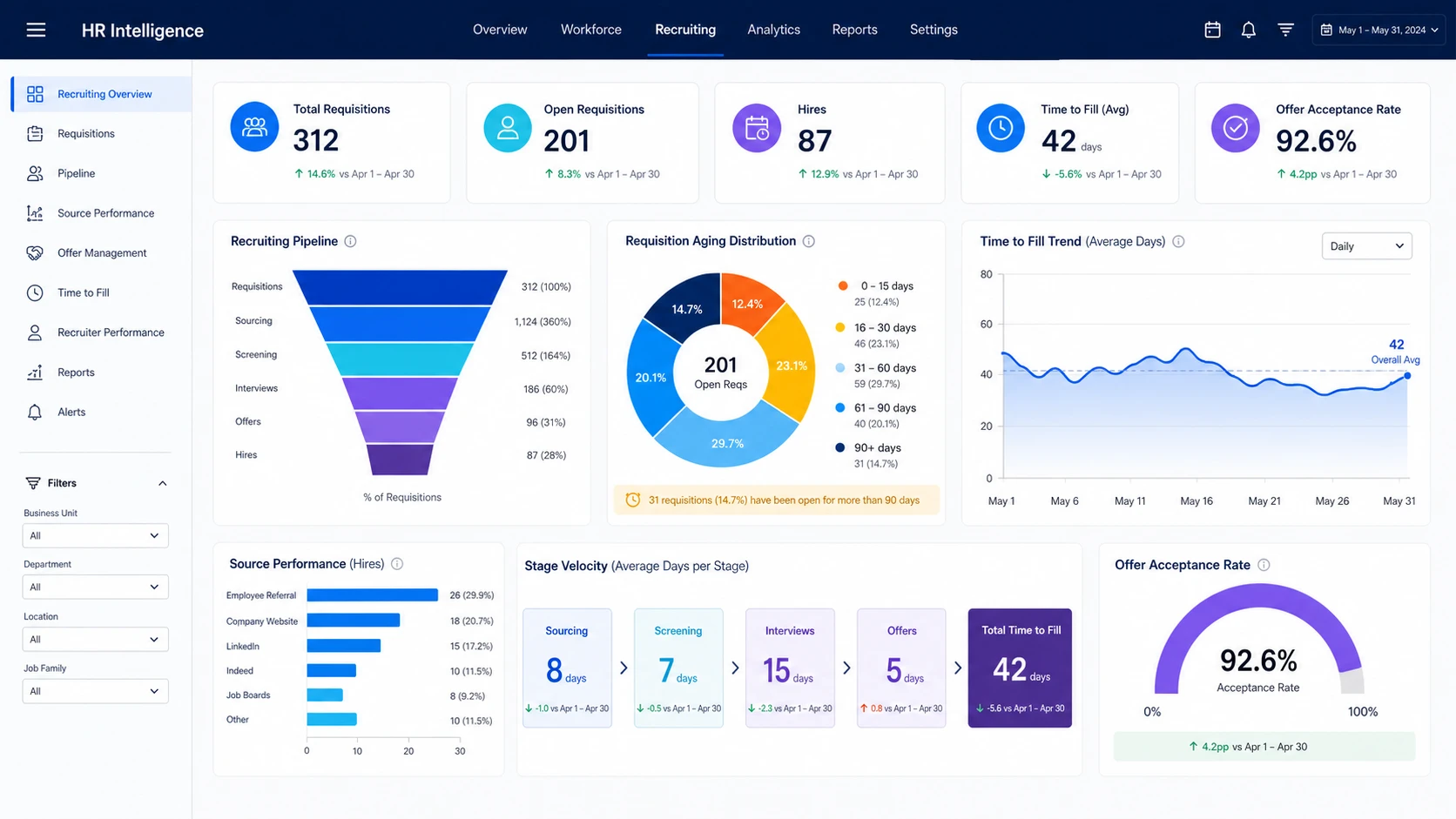Click the Time to Fill clock sidebar icon
Screen dimensions: 1456x819
pyautogui.click(x=35, y=292)
